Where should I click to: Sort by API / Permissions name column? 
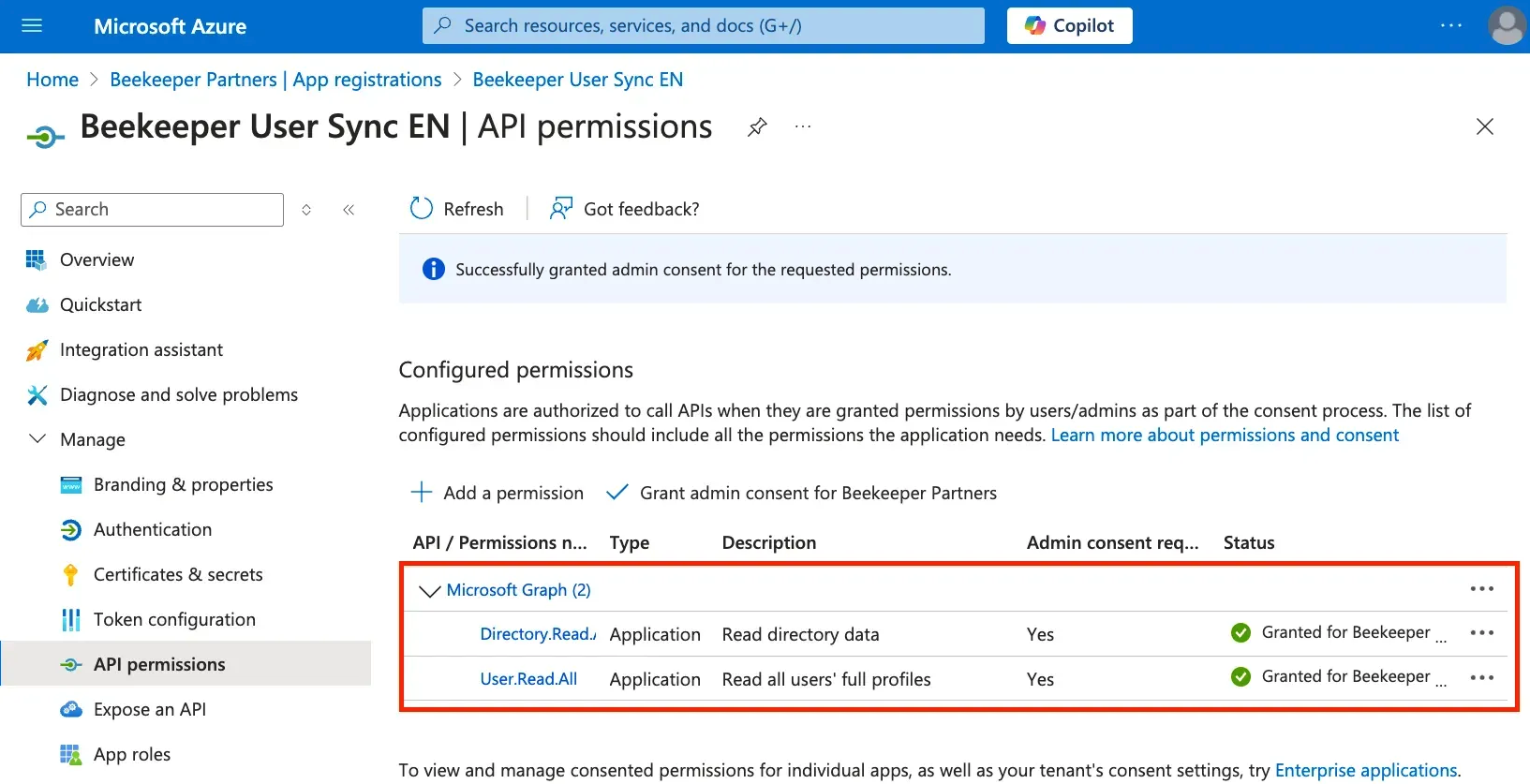499,542
